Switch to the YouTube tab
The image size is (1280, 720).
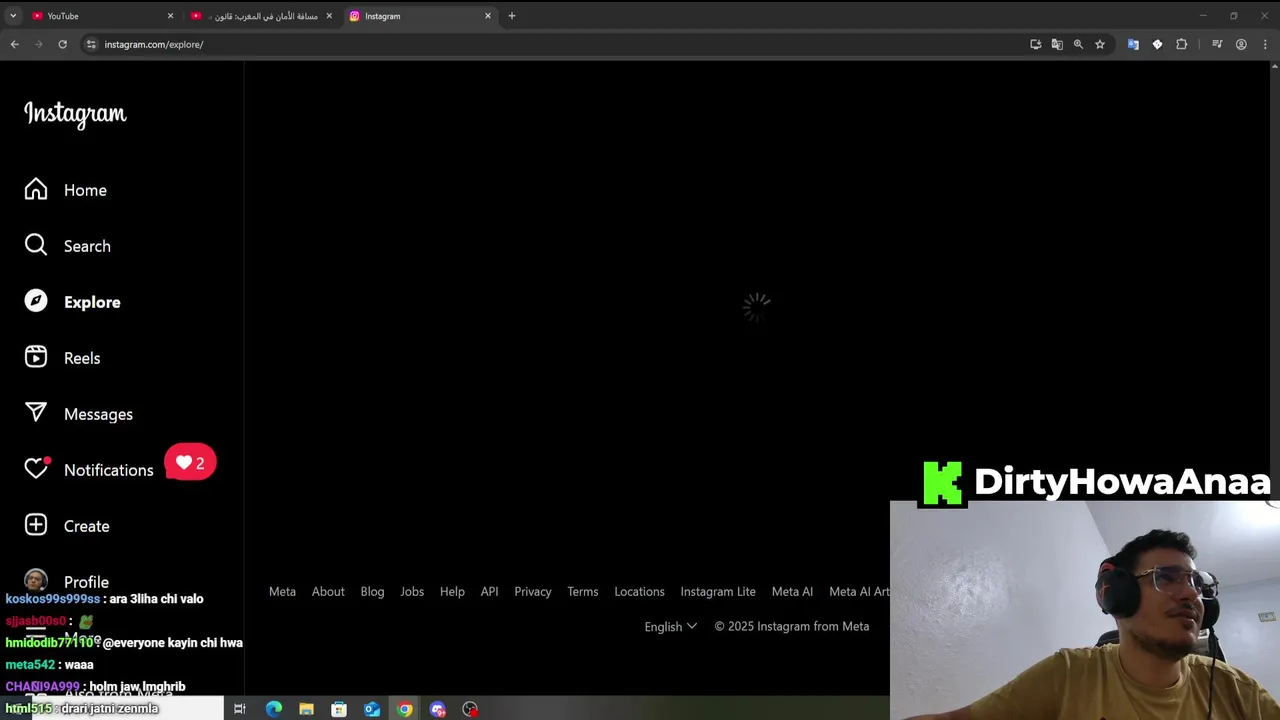pyautogui.click(x=100, y=16)
